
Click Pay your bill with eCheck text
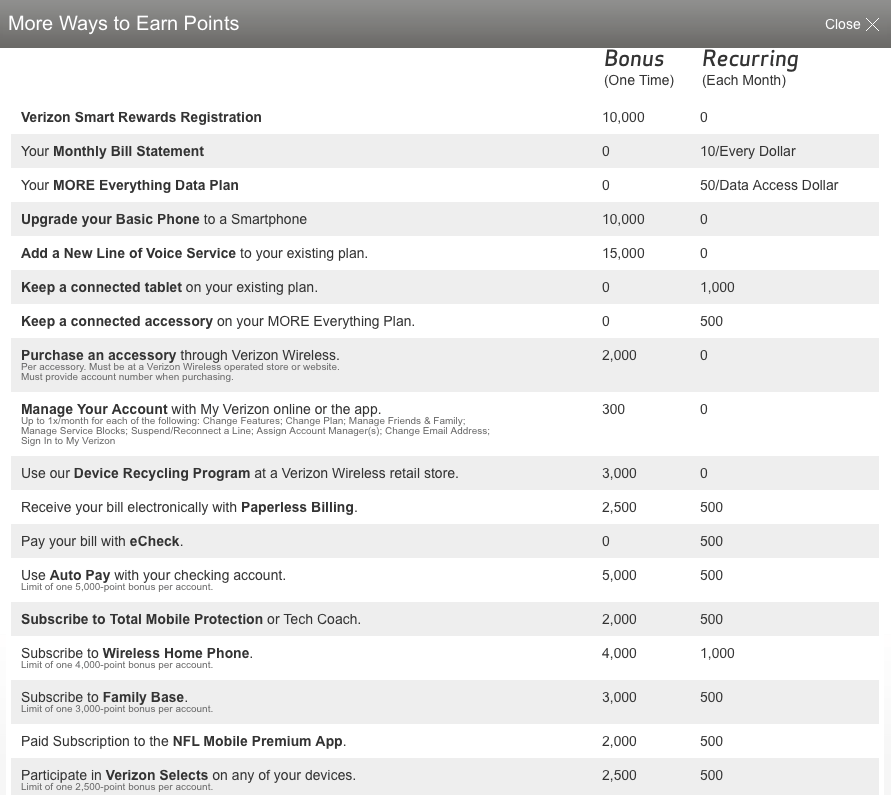pos(102,541)
